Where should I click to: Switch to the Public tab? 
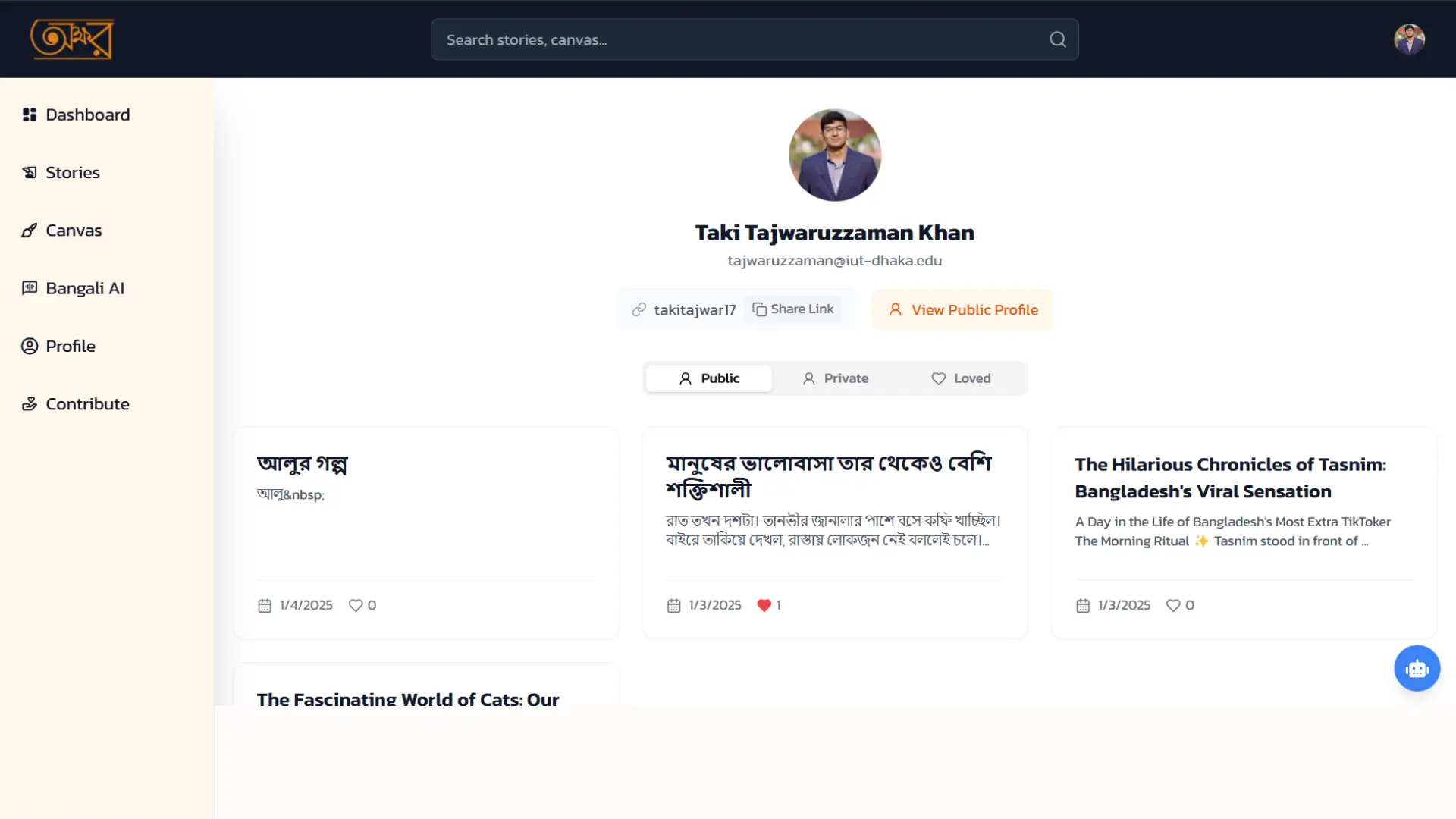[708, 378]
